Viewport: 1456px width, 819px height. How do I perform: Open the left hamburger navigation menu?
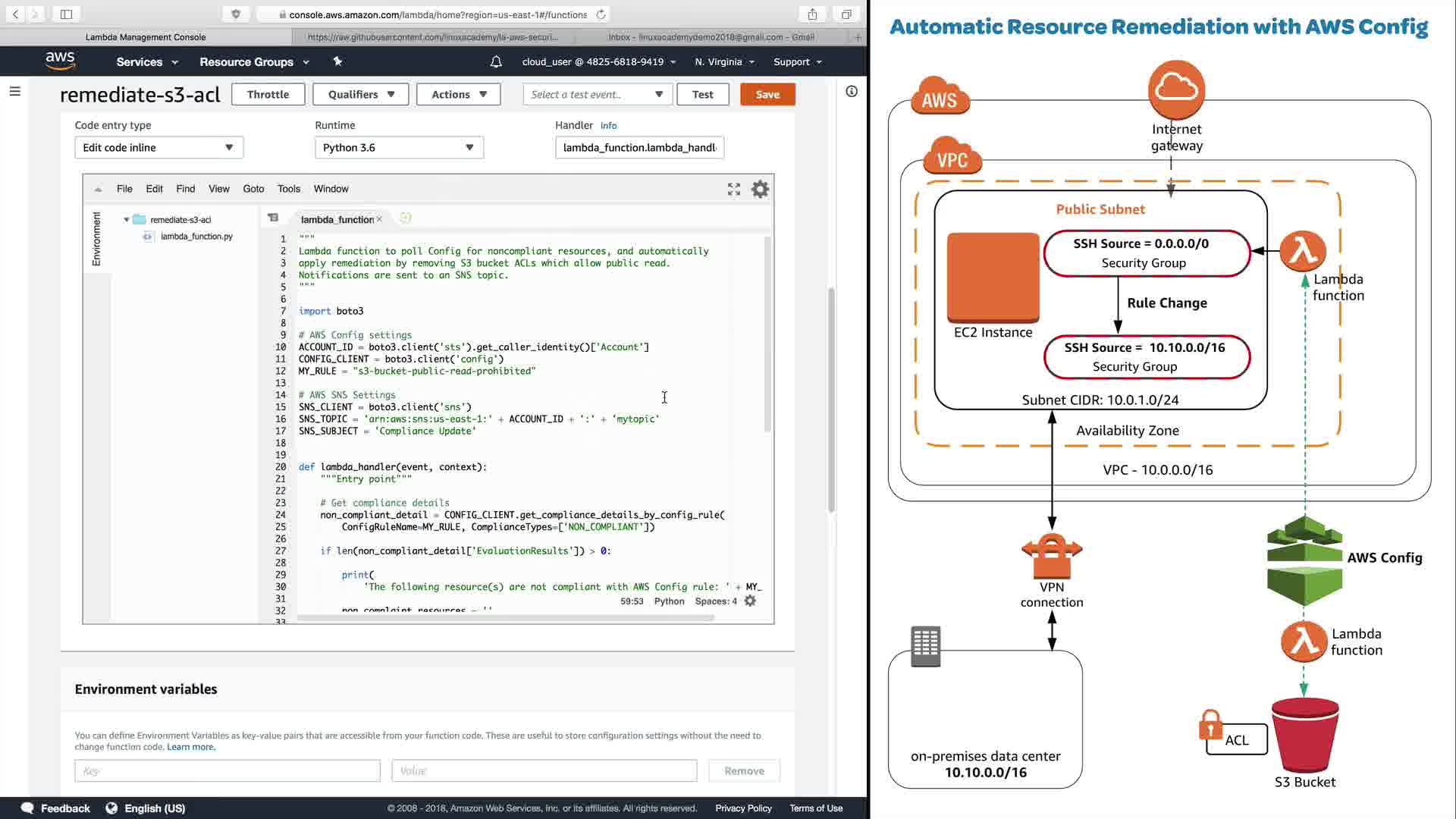pos(14,92)
